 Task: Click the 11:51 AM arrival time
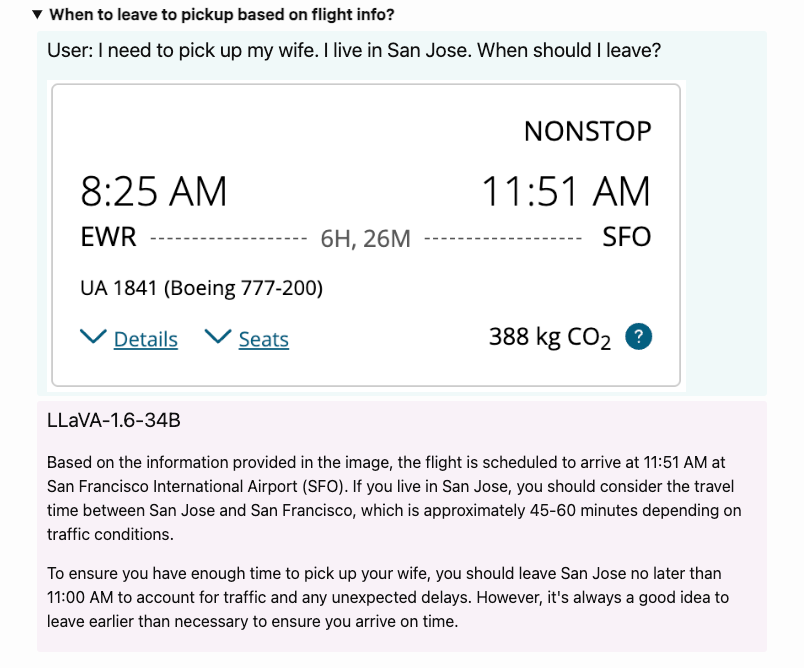[x=565, y=191]
